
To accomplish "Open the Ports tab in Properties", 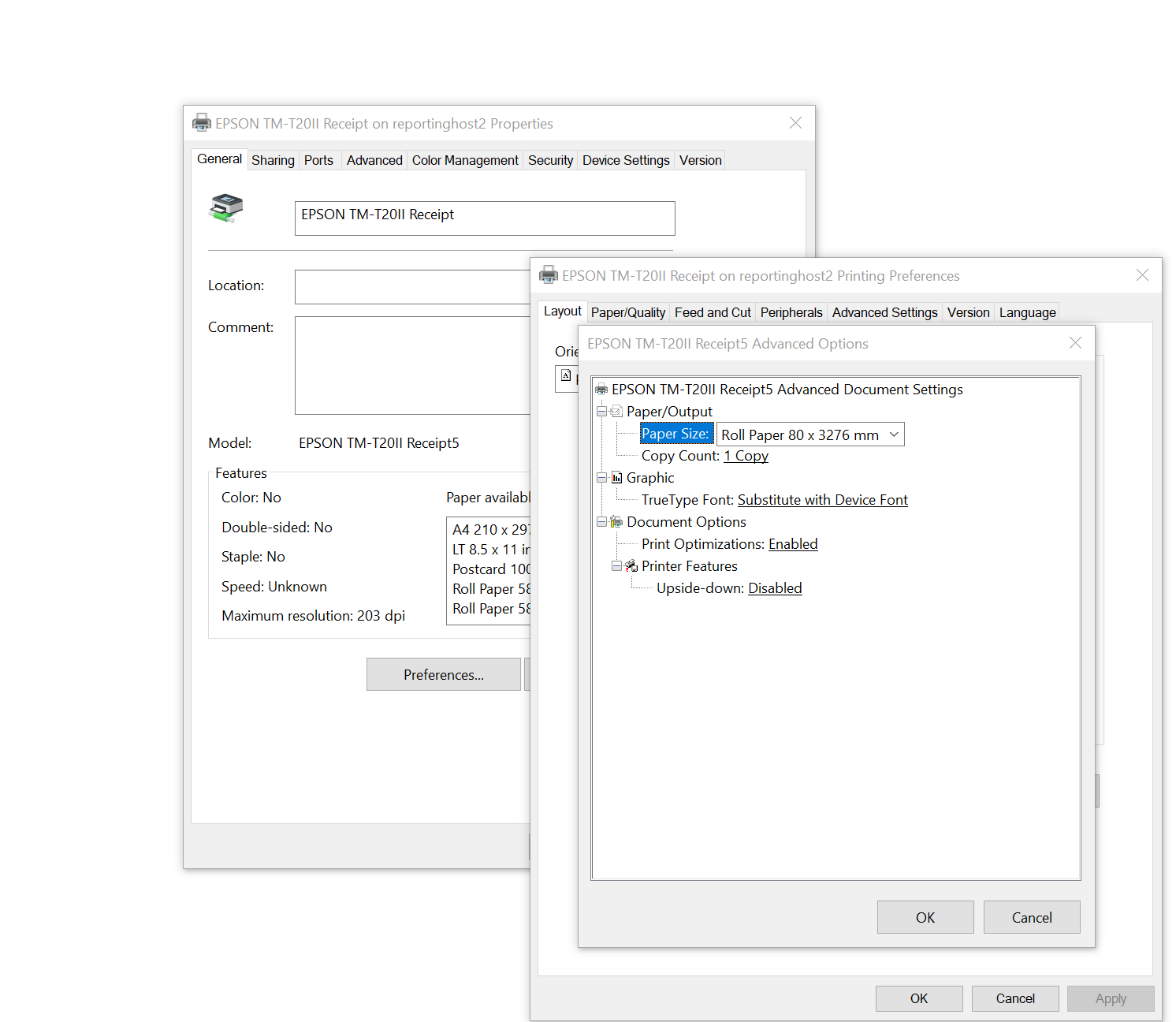I will [x=318, y=160].
